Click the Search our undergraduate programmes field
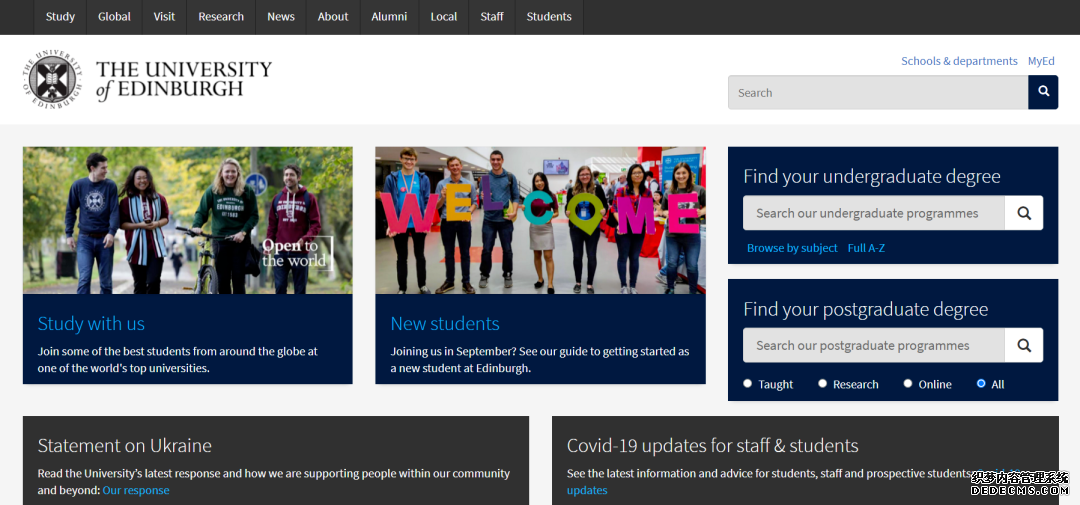The image size is (1080, 505). (873, 213)
